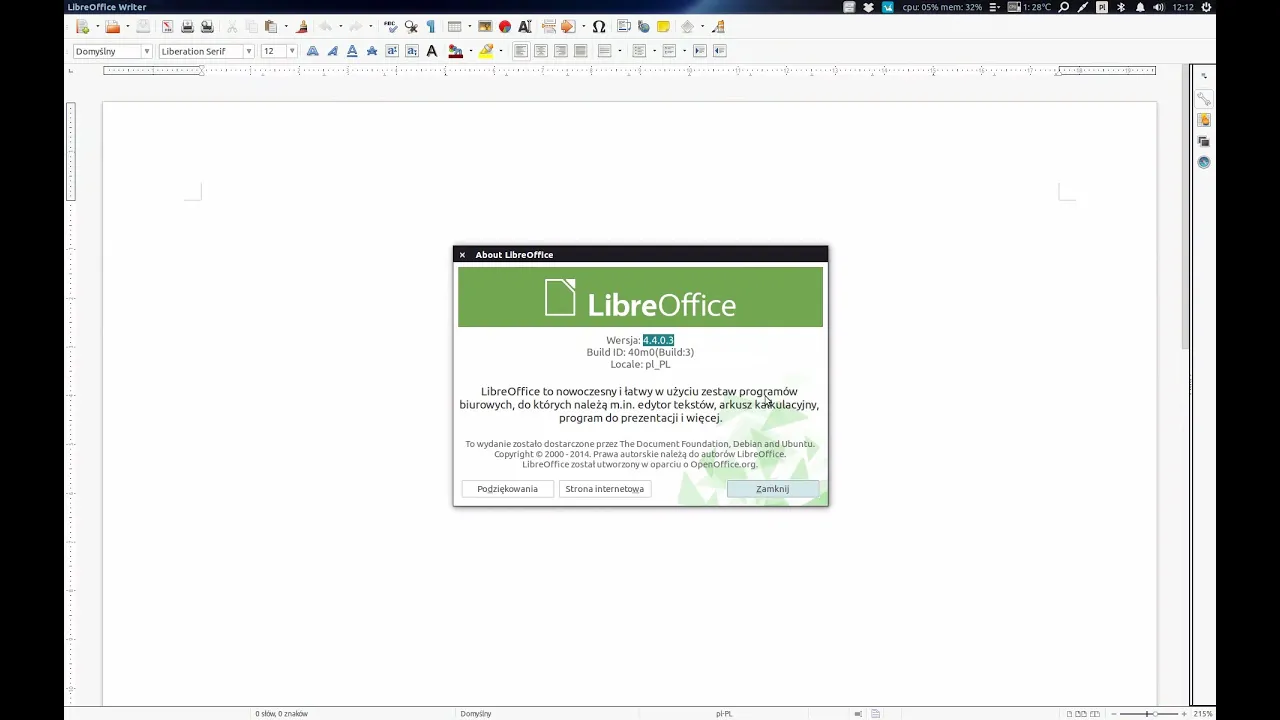This screenshot has height=720, width=1280.
Task: Expand the Open recent files dropdown arrow
Action: 127,27
